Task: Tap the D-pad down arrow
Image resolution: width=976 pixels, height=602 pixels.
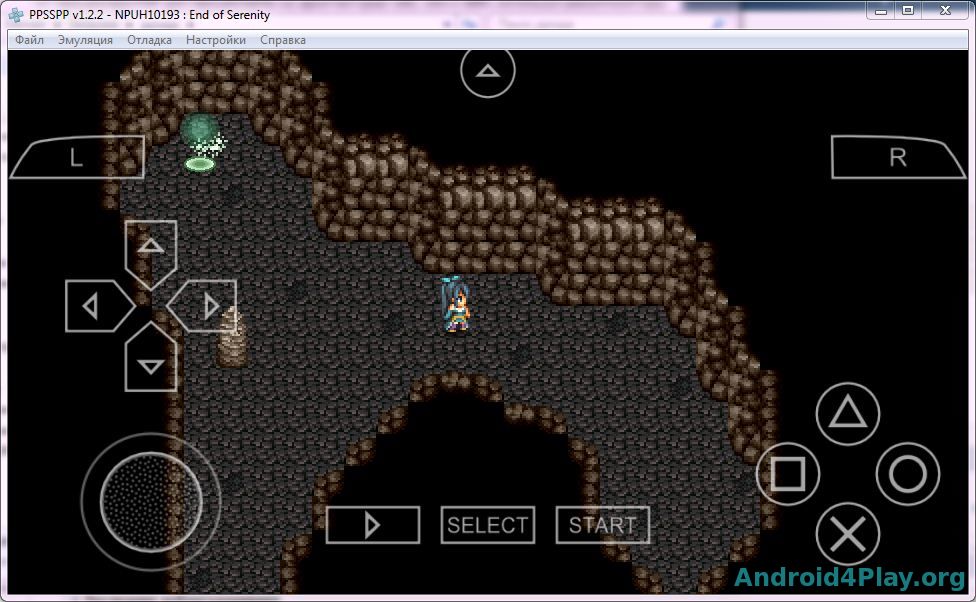Action: click(x=151, y=358)
